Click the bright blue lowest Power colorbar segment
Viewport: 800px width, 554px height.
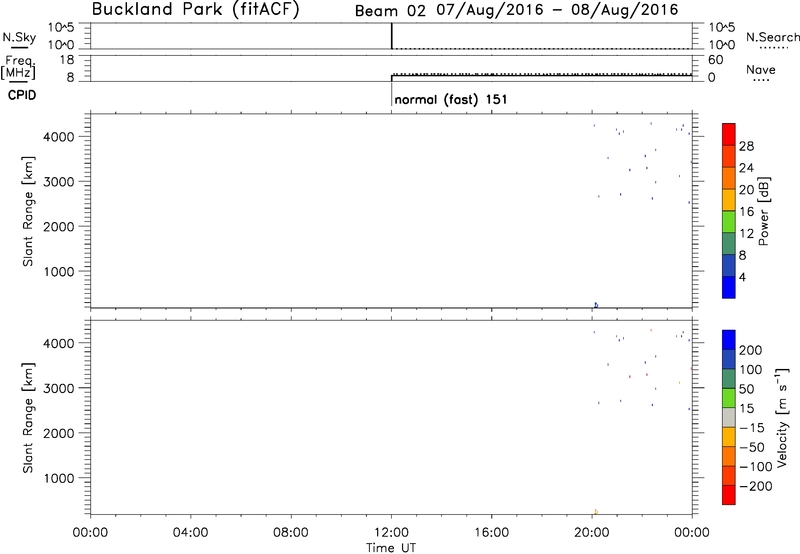(729, 287)
